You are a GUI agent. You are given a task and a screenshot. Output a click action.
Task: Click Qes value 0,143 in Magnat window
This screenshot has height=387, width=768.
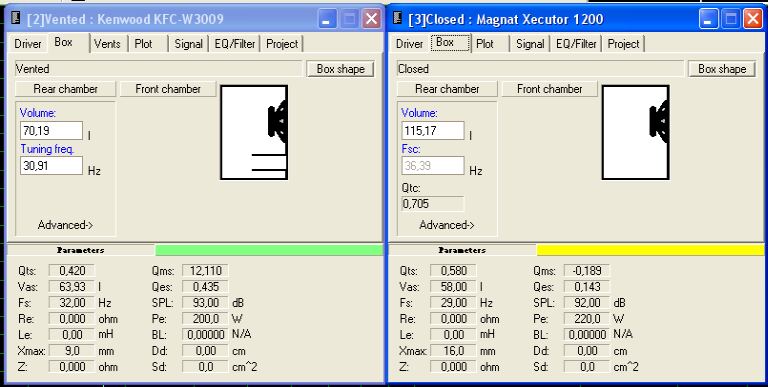click(x=587, y=287)
